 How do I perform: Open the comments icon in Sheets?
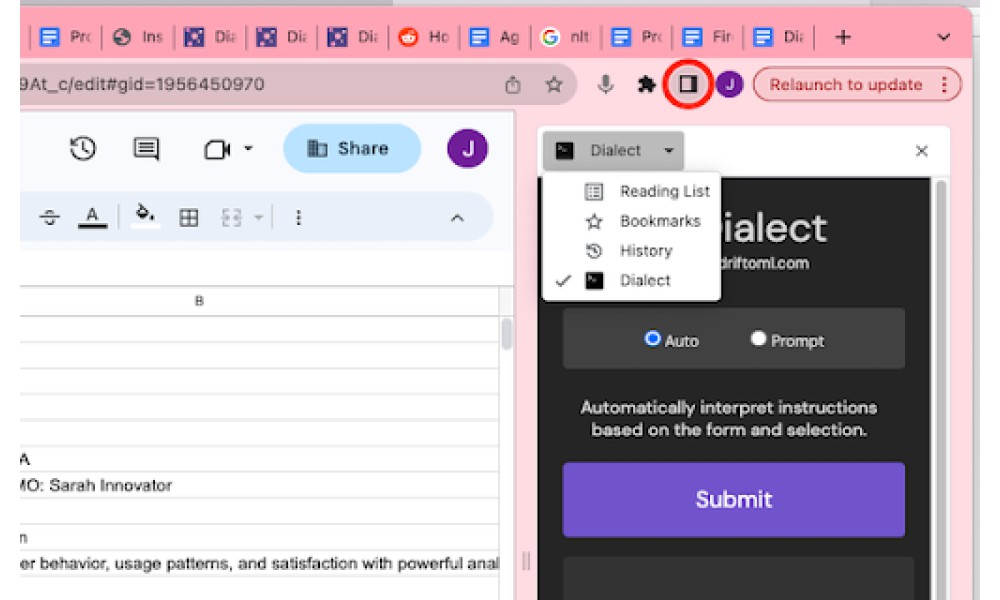(x=146, y=149)
